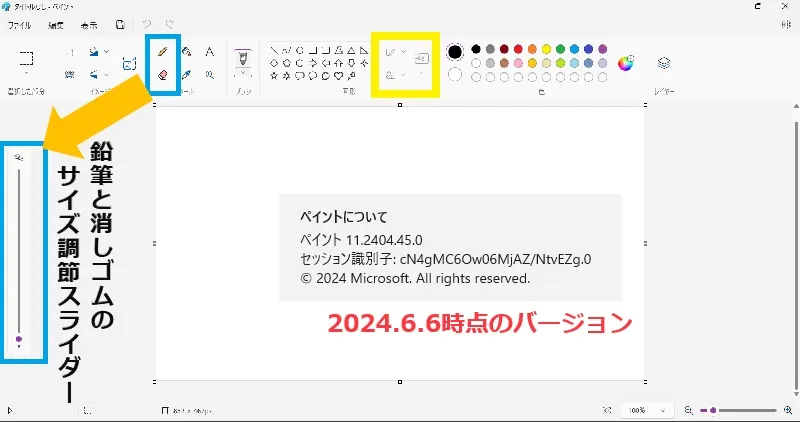Pick the yellow color swatch

(546, 49)
